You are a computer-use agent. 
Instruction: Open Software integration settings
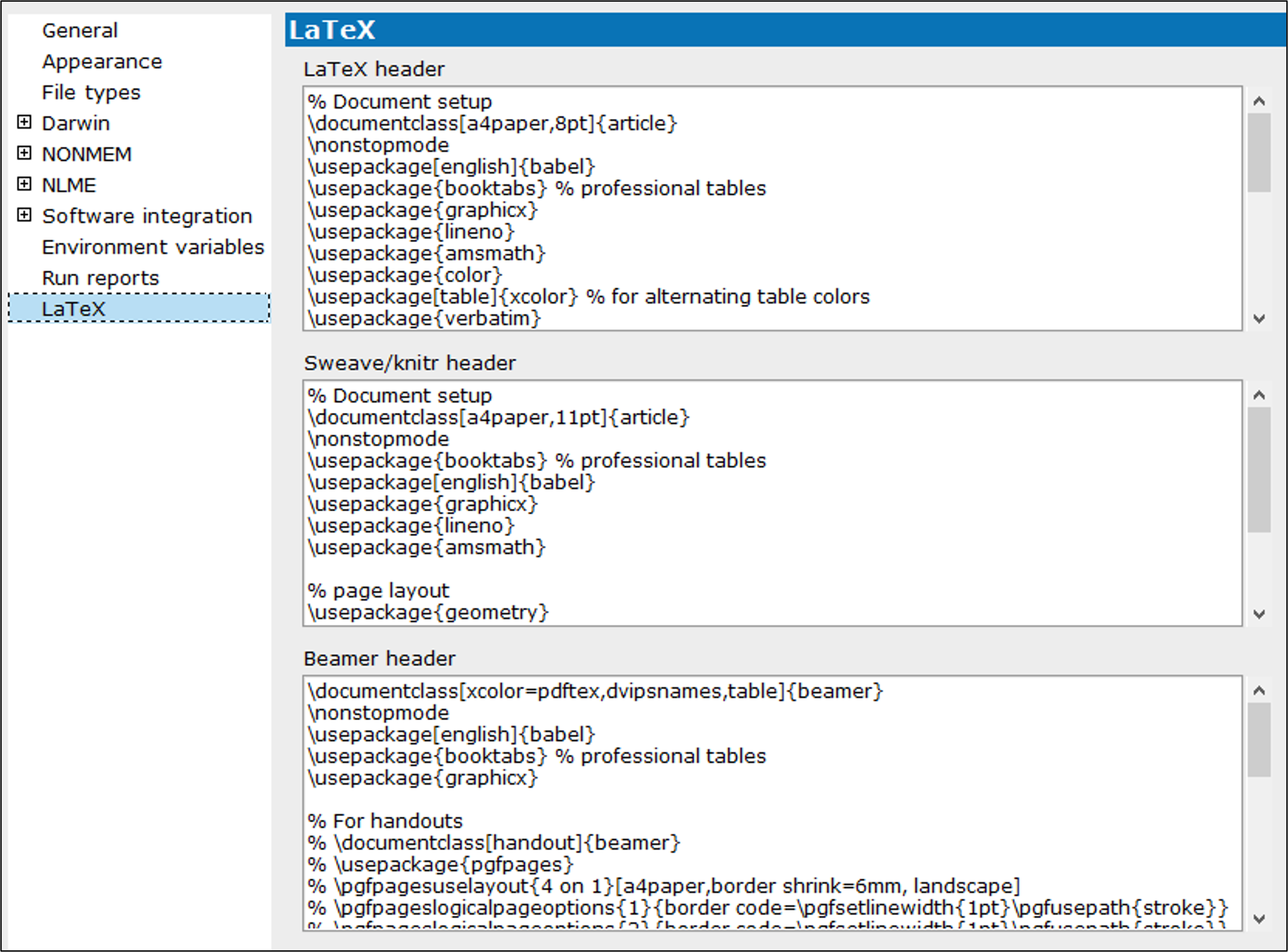point(147,216)
